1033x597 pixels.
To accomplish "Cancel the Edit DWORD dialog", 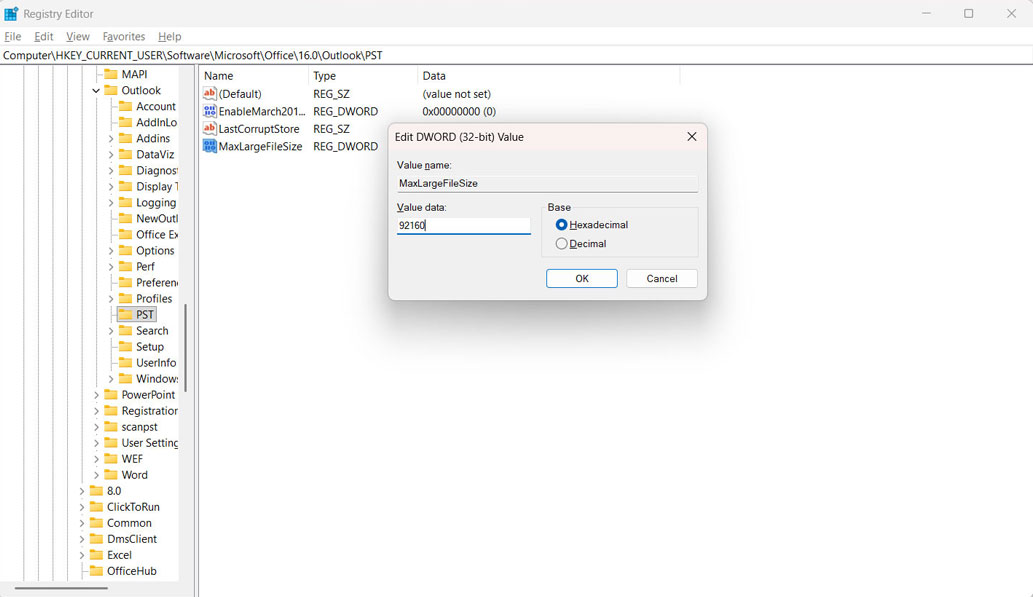I will 661,278.
